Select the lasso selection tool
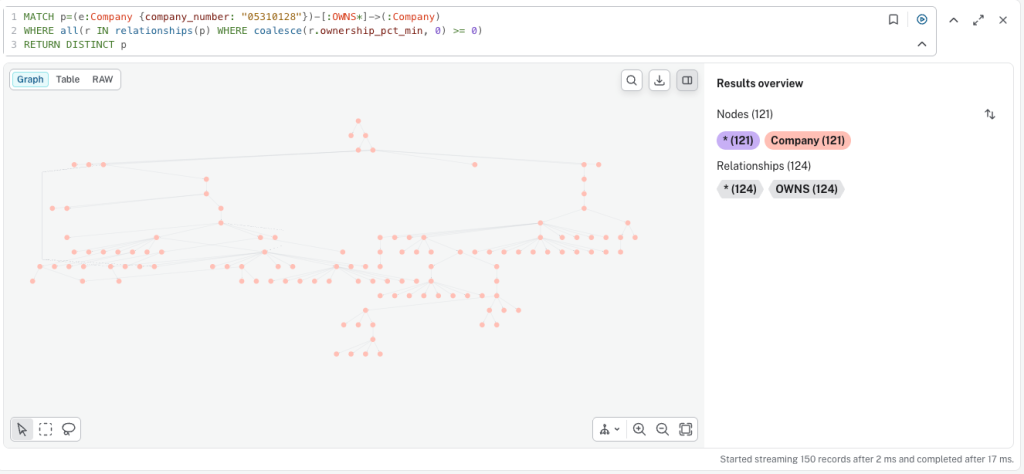Screen dimensions: 1024x474 coord(69,429)
